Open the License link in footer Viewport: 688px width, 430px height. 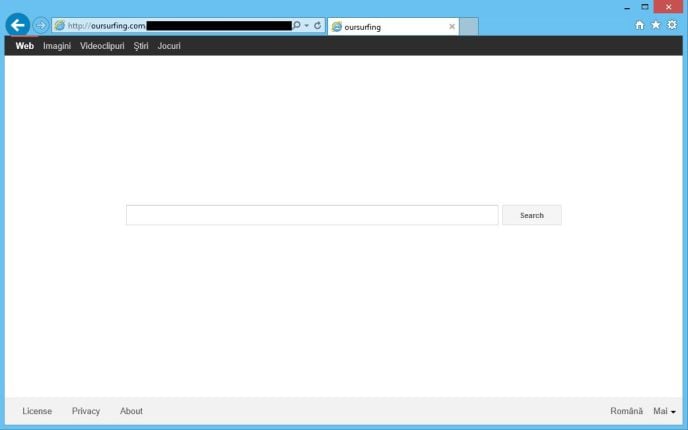(37, 411)
